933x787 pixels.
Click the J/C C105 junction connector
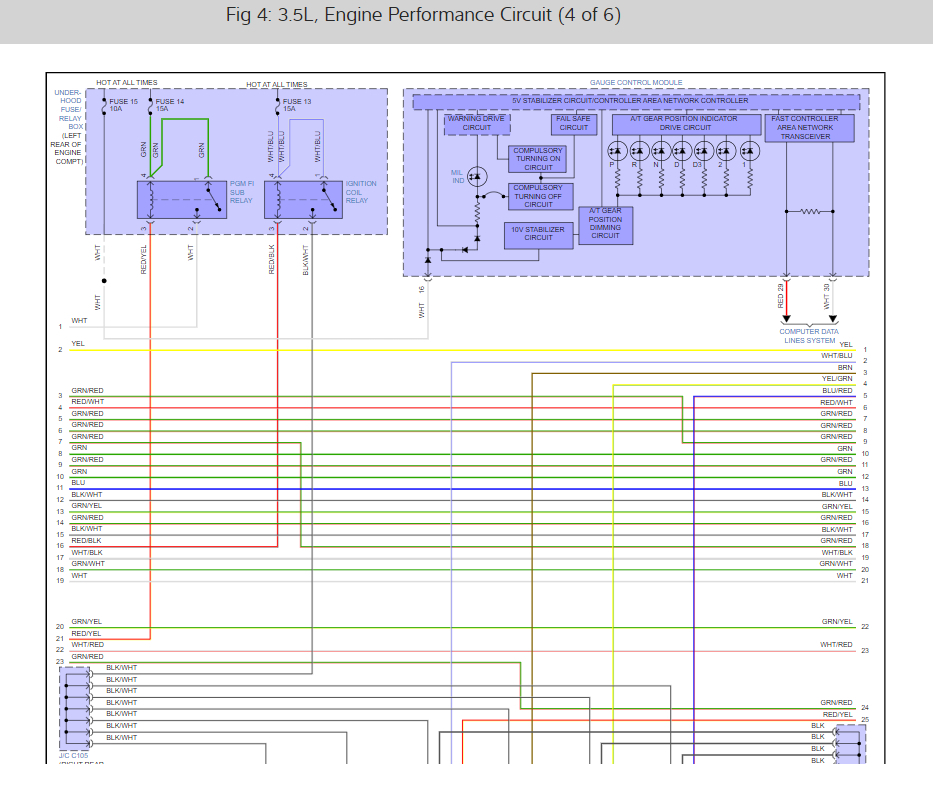click(x=75, y=709)
